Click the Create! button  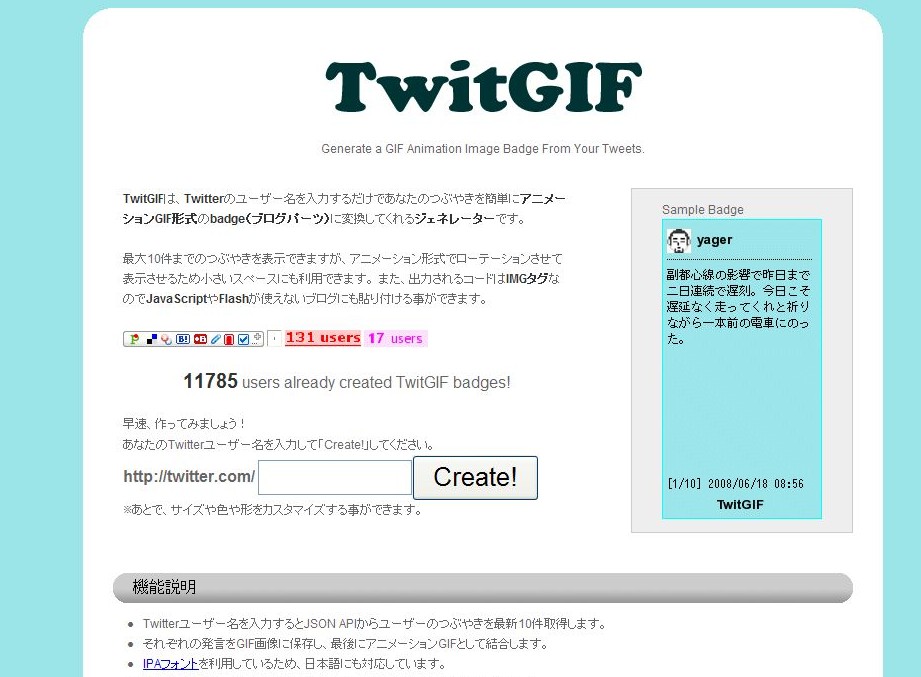pos(475,478)
